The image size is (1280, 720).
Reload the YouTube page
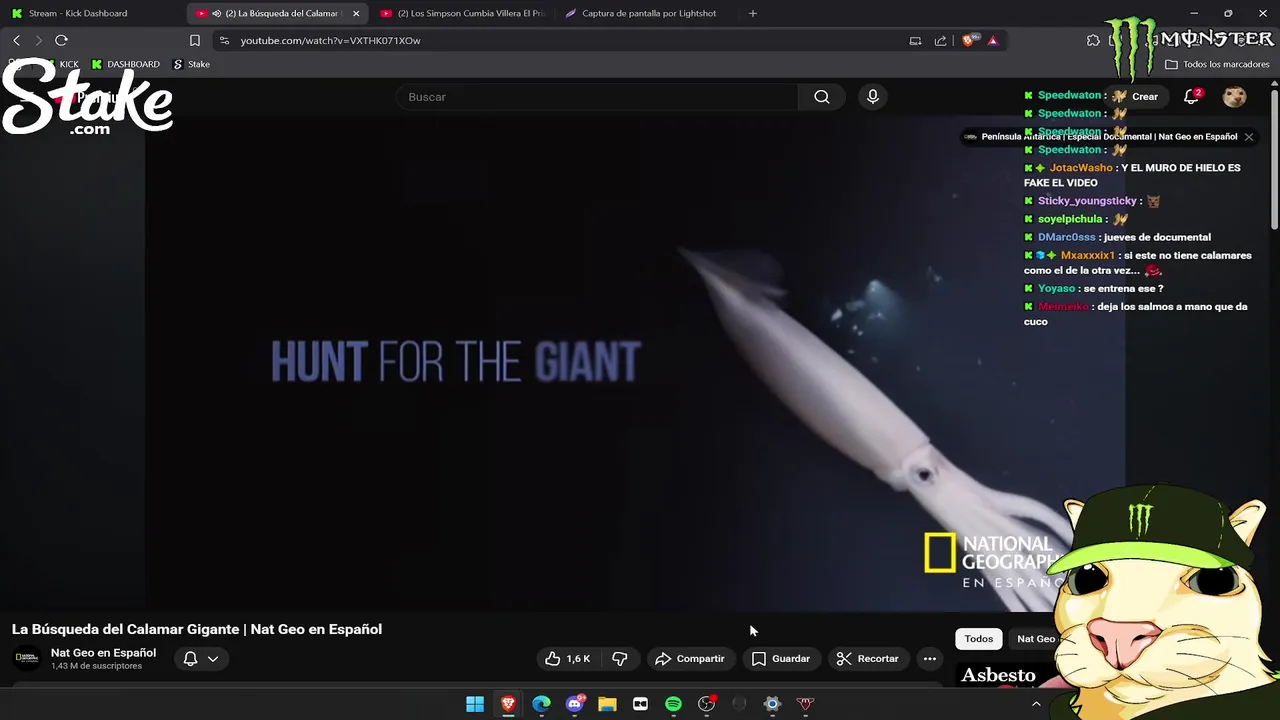tap(61, 40)
